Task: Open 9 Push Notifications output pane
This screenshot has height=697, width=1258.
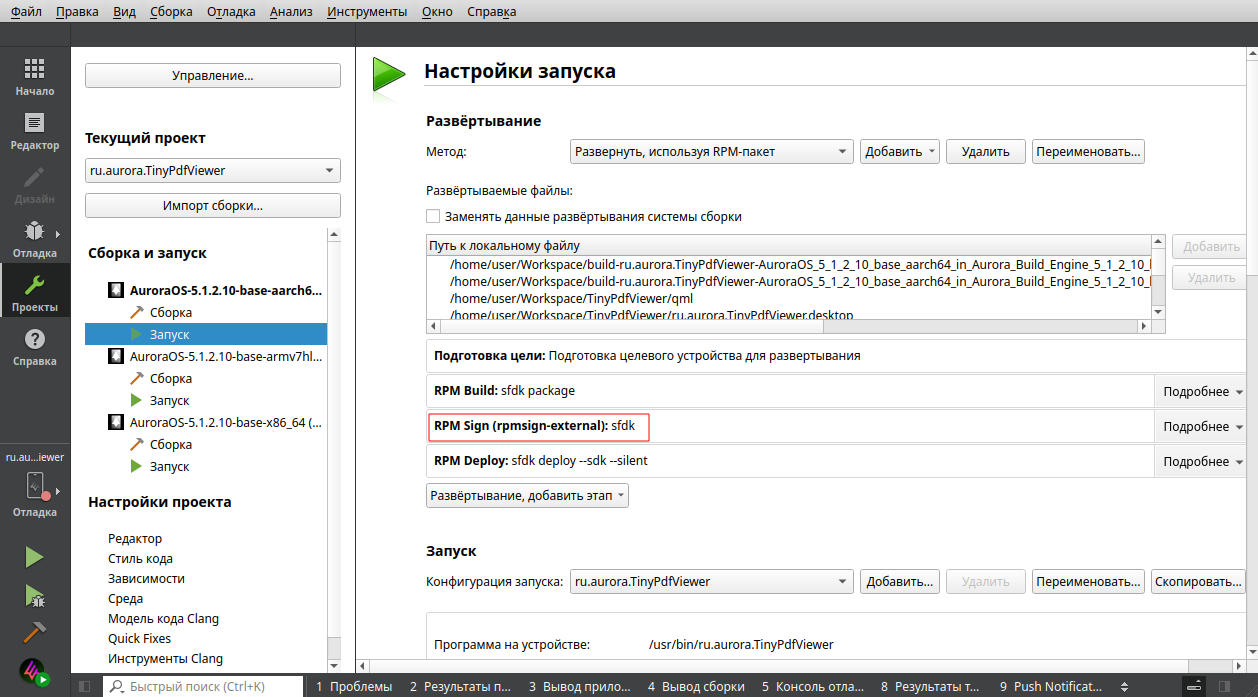Action: coord(1051,687)
